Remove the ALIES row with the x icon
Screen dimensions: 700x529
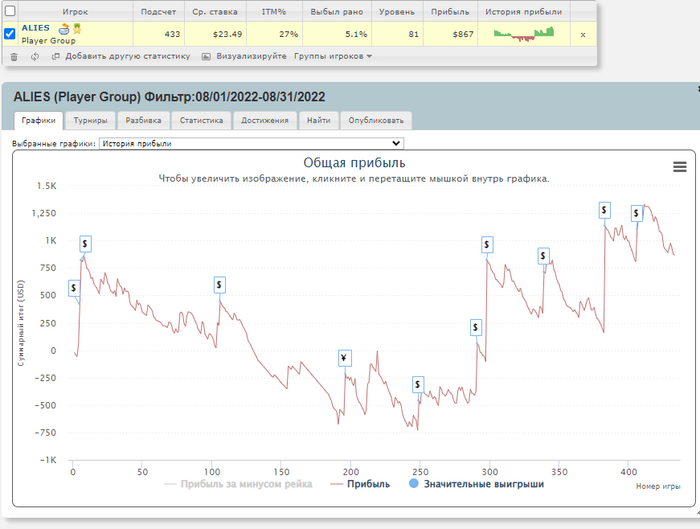tap(583, 34)
